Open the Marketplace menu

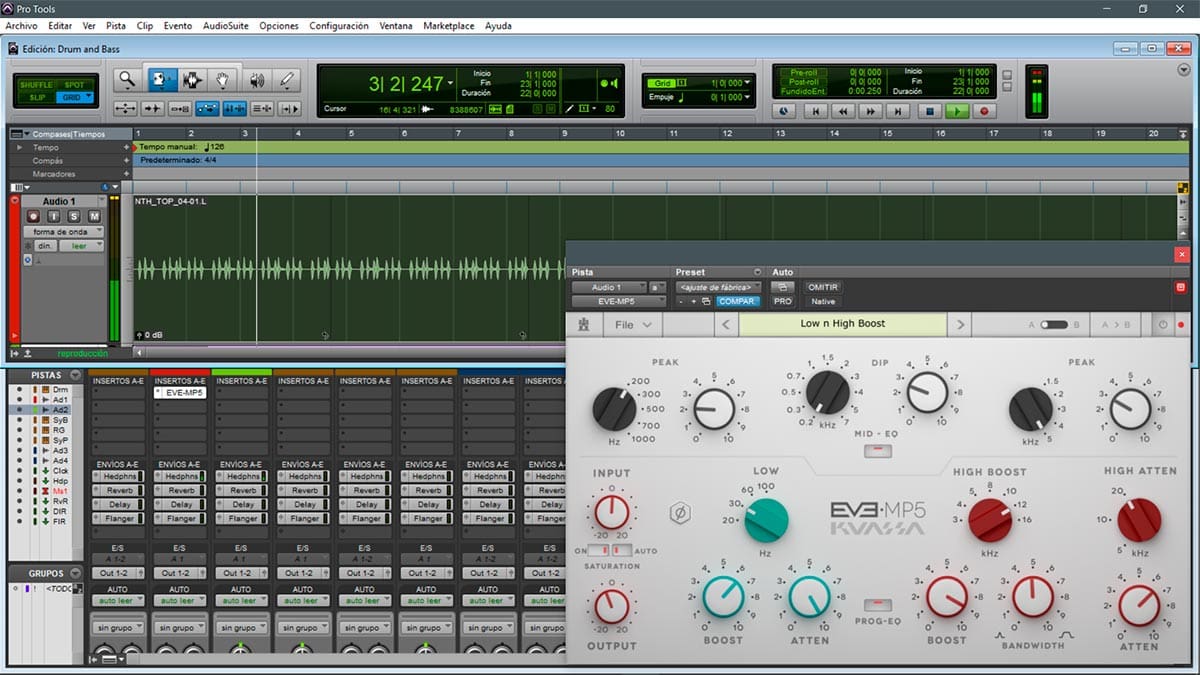[x=449, y=26]
